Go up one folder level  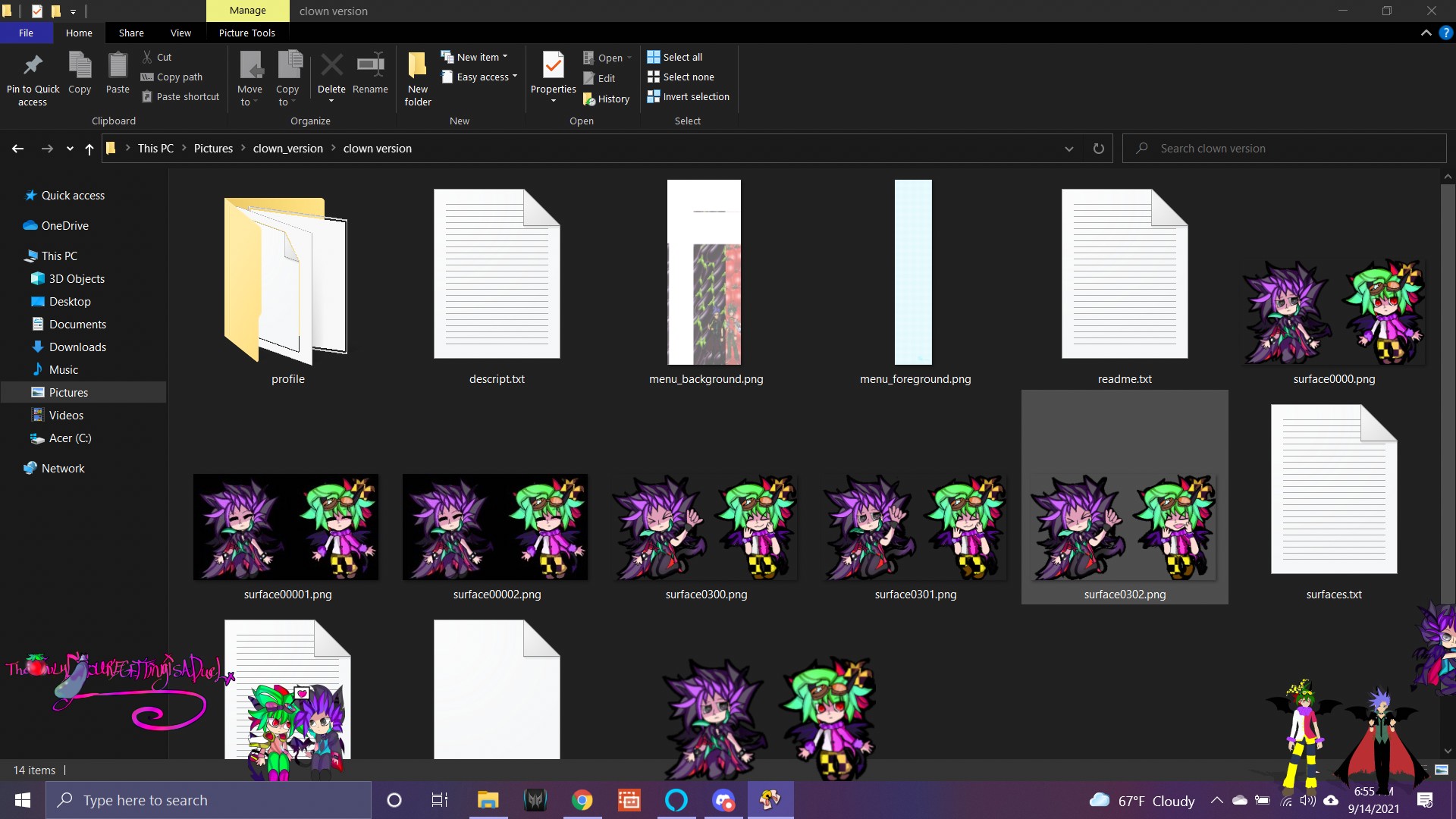click(89, 149)
